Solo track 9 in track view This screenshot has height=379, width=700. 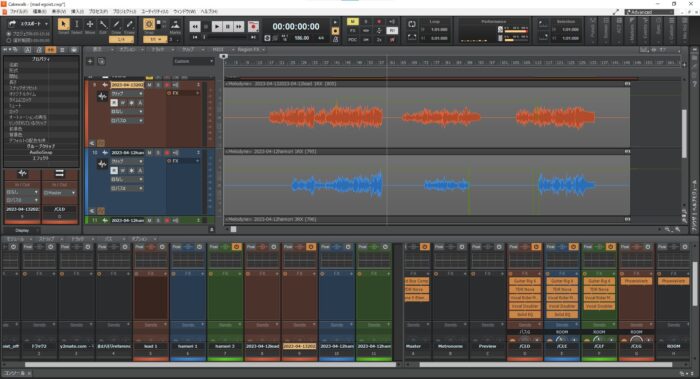tap(158, 84)
